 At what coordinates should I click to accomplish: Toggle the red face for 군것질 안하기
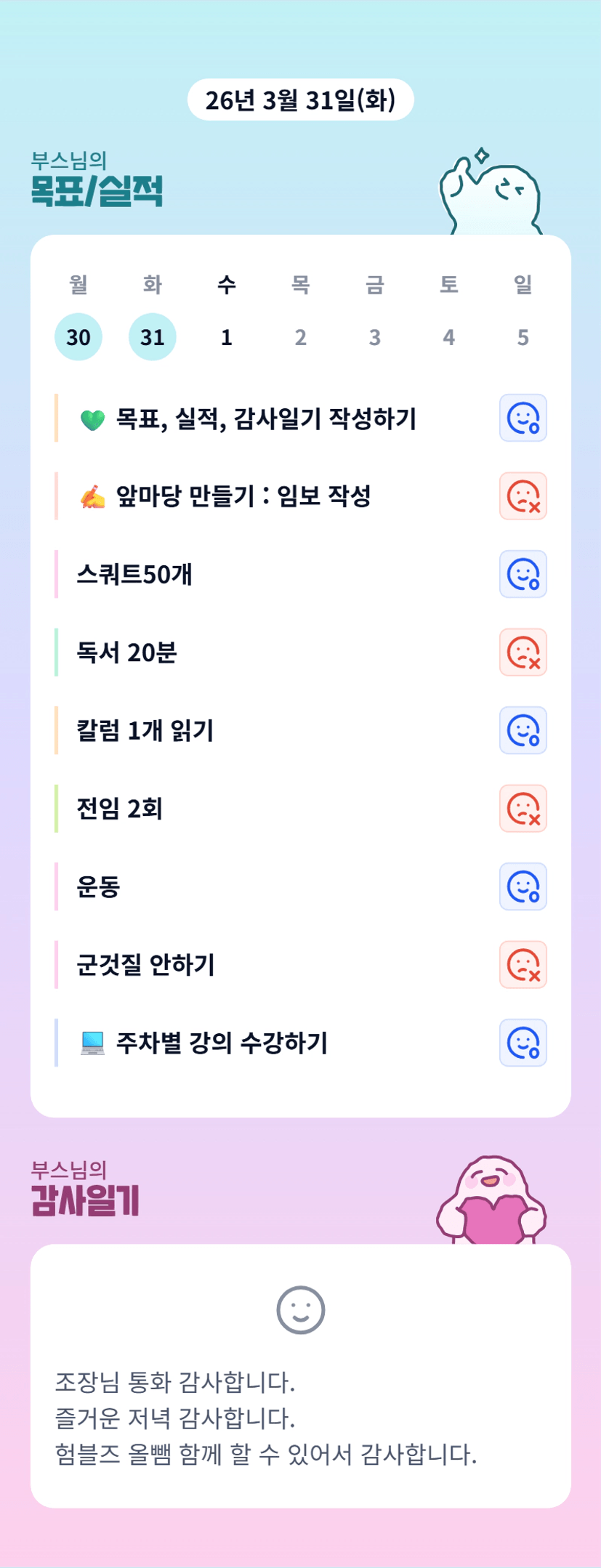(x=523, y=965)
